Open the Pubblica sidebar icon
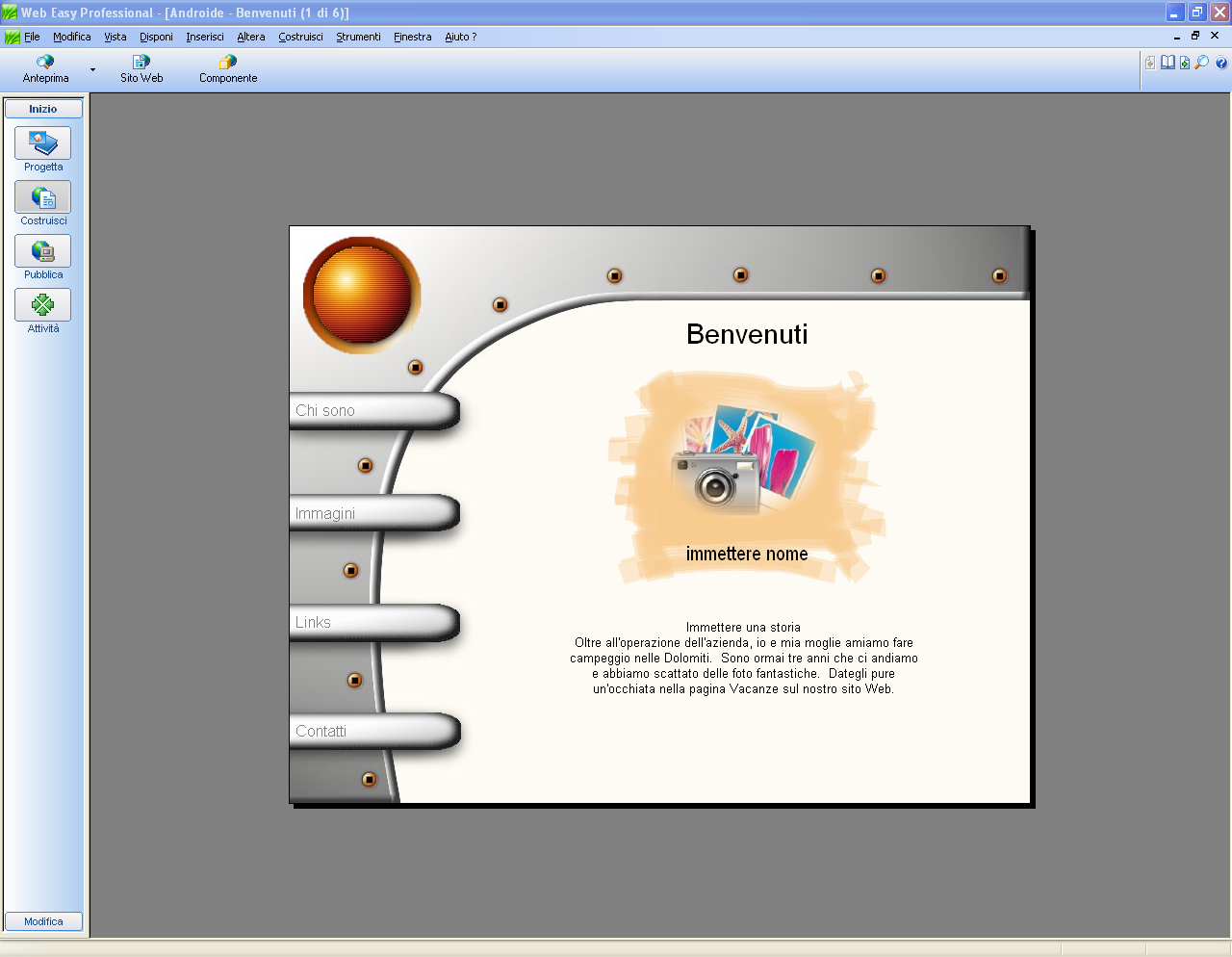Viewport: 1232px width, 957px height. [x=43, y=251]
